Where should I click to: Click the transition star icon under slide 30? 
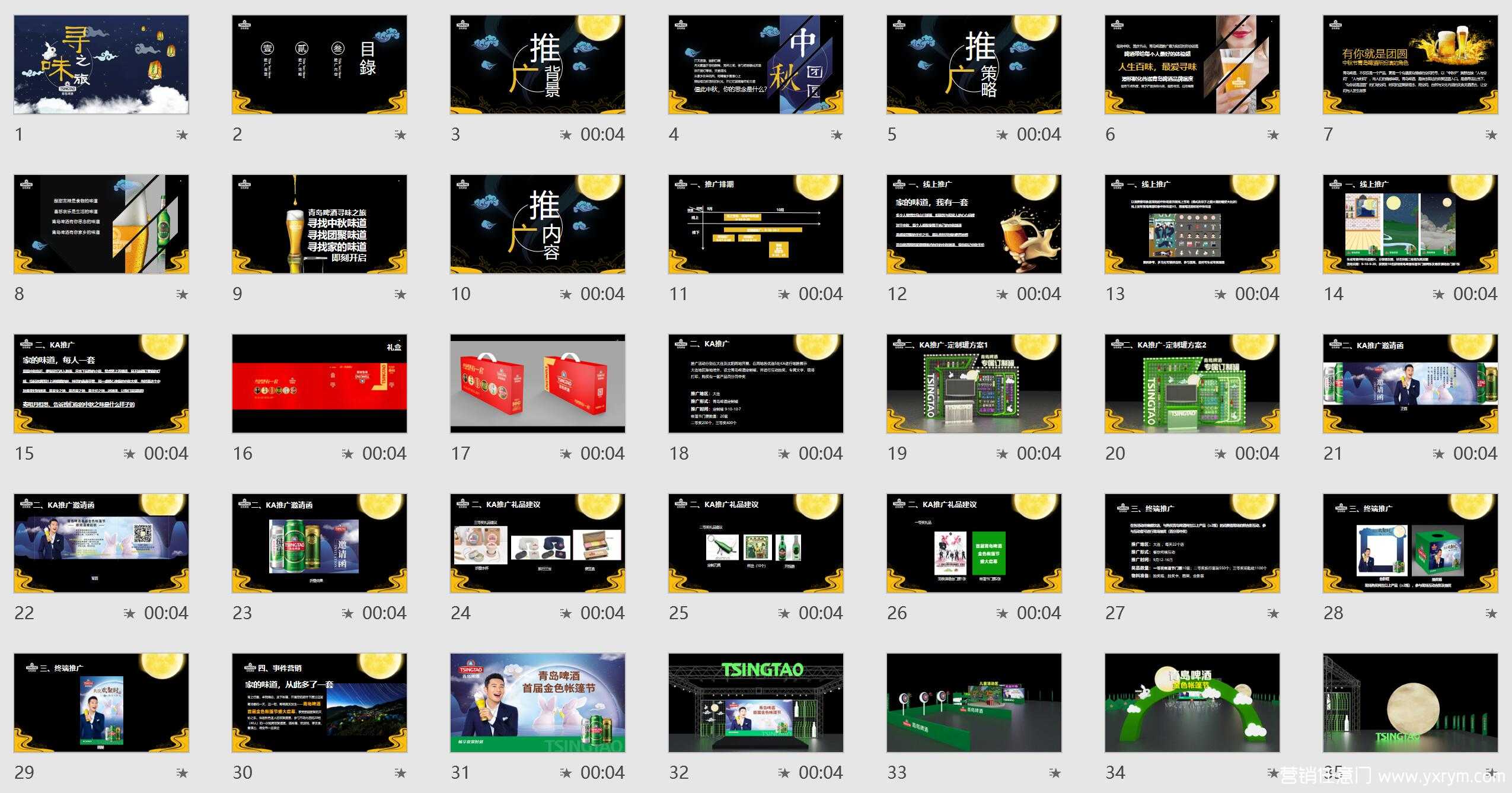point(400,773)
